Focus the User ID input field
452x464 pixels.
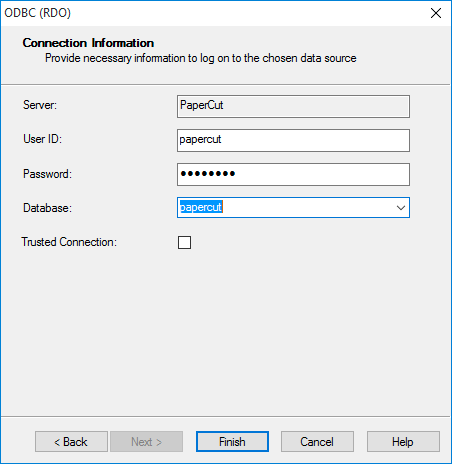point(293,140)
